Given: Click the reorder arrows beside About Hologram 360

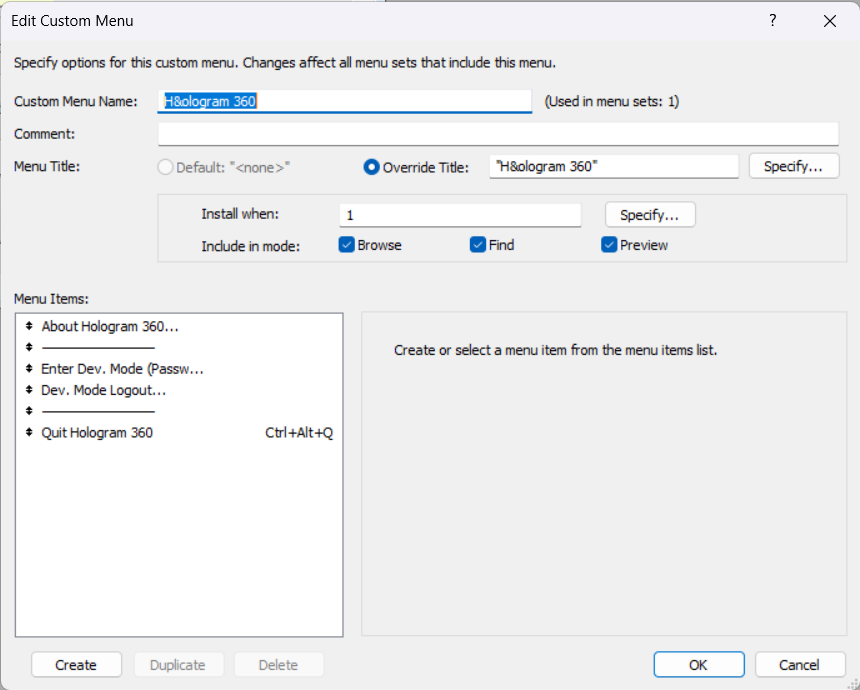Looking at the screenshot, I should 28,326.
